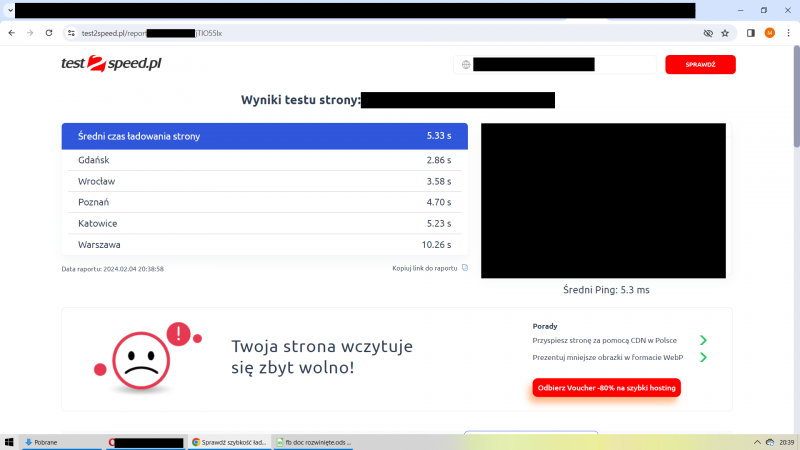800x450 pixels.
Task: Click the copy icon beside Kopiuj link
Action: (465, 268)
